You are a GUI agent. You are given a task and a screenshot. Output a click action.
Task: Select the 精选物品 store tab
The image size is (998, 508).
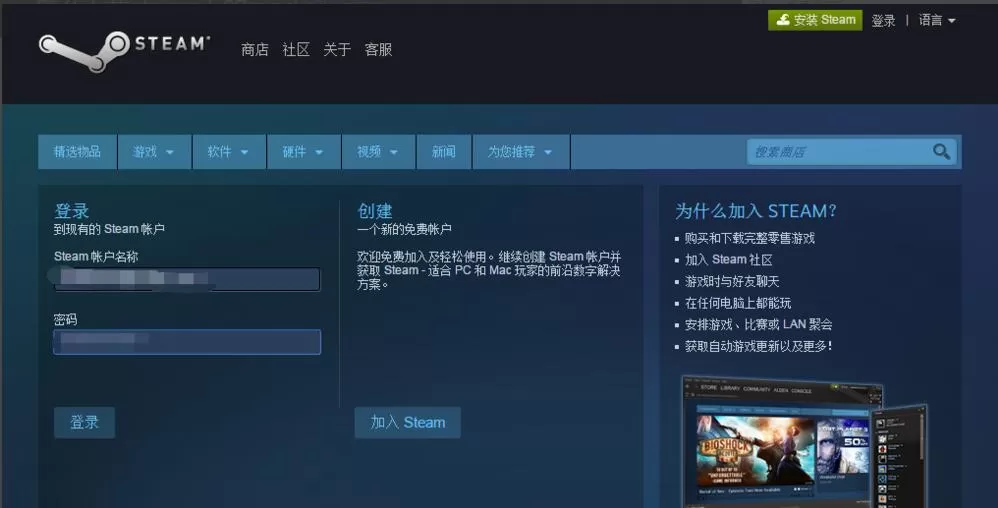coord(77,152)
